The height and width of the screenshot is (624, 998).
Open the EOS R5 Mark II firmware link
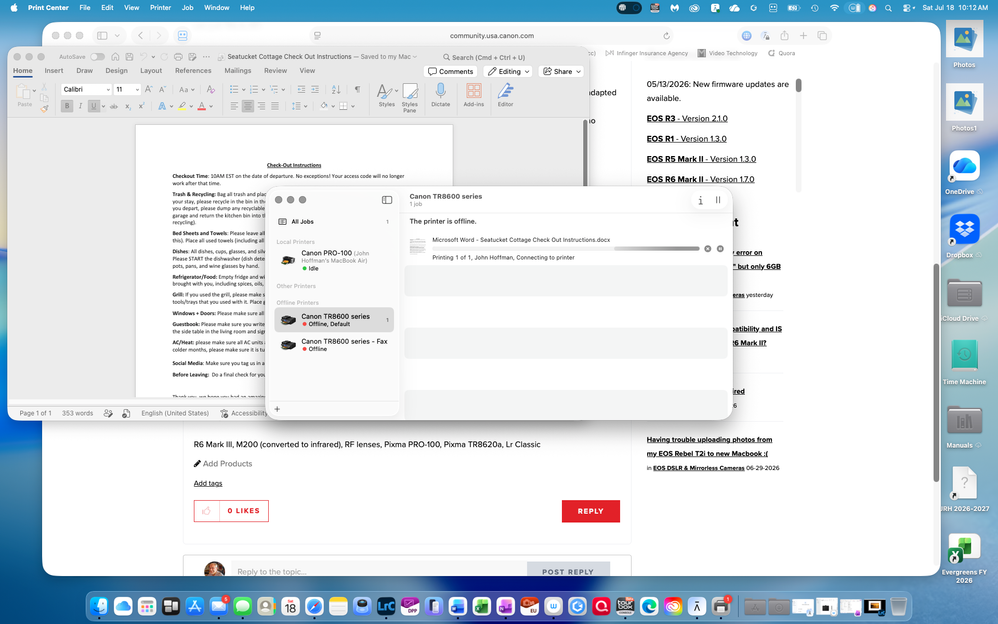pos(701,159)
